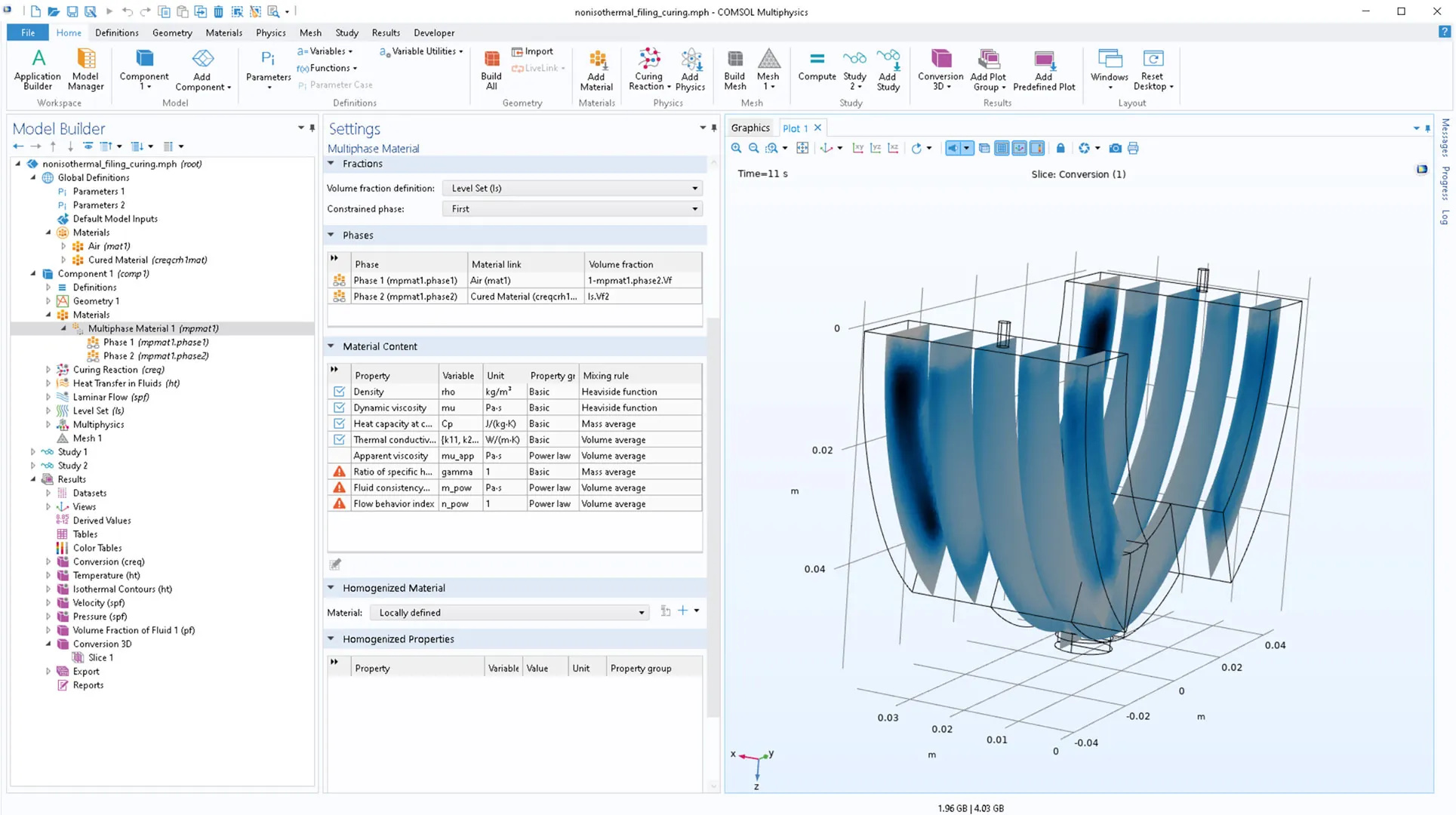Click the Variable Utilities button
The image size is (1456, 815).
click(x=421, y=51)
